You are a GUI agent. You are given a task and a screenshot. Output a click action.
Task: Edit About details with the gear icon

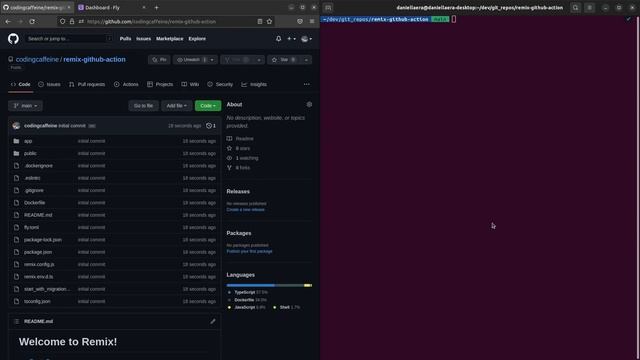[309, 104]
